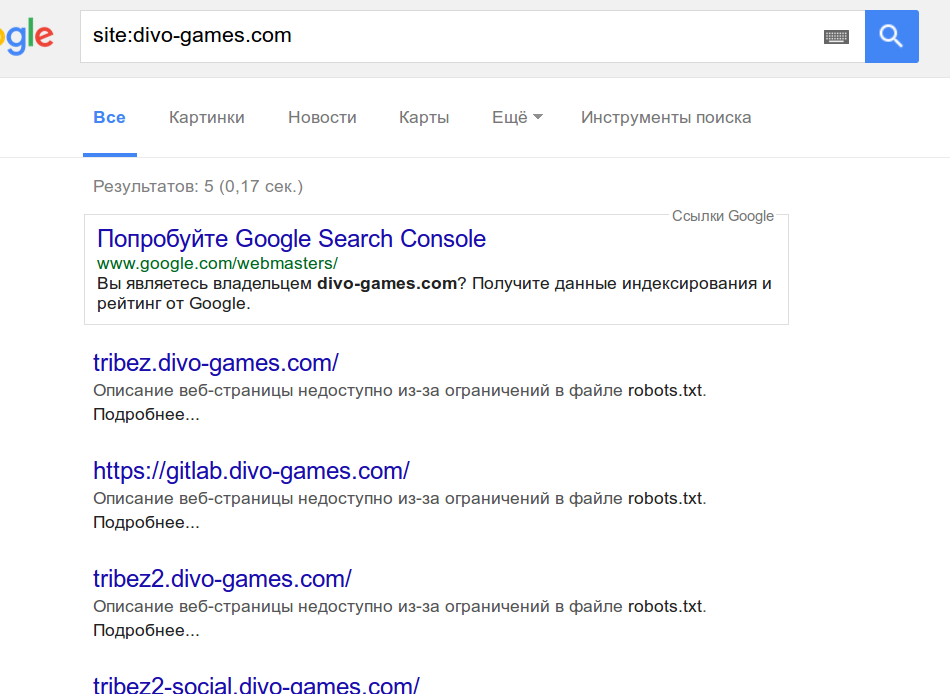Open the tribez.divo-games.com/ result
950x694 pixels.
point(216,362)
